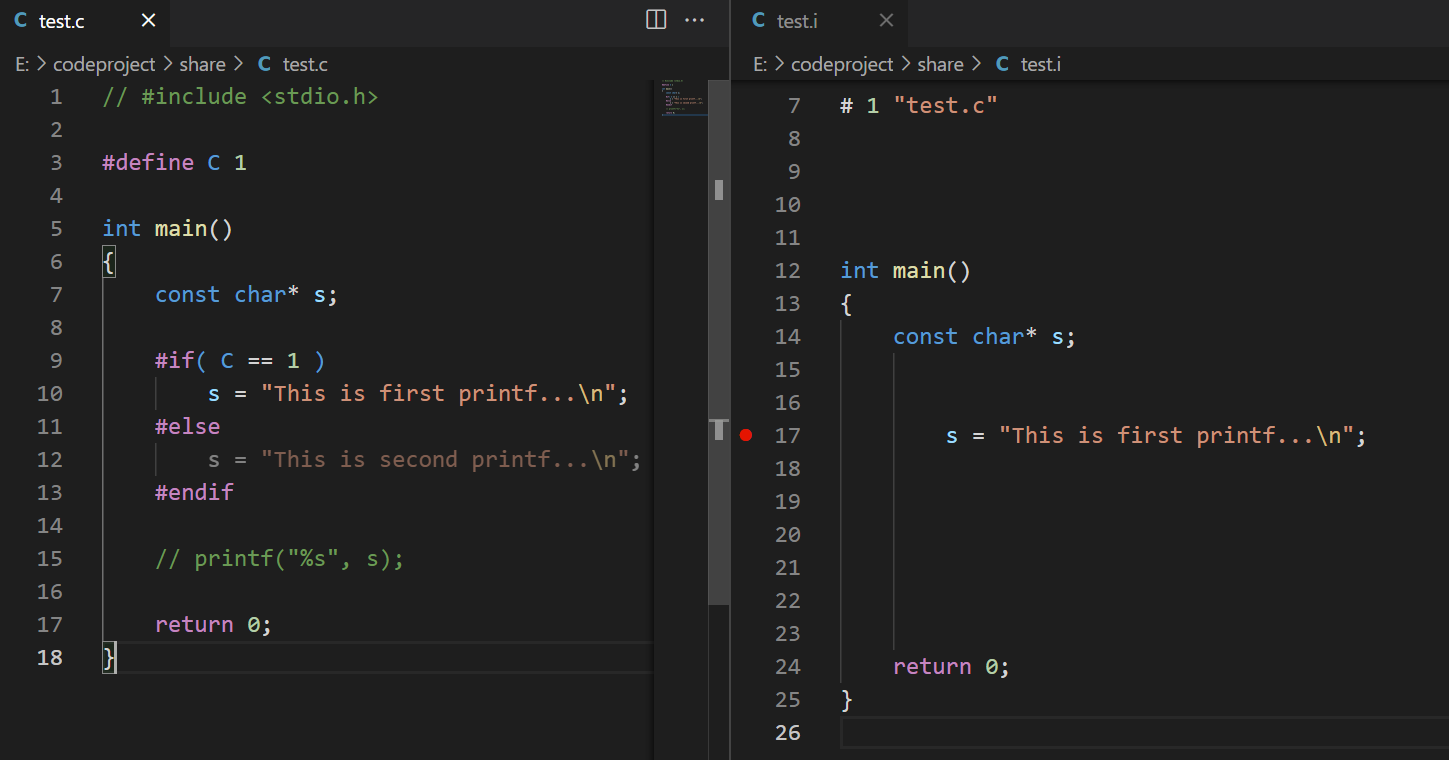This screenshot has width=1449, height=760.
Task: Open 'codeproject' breadcrumb in test.i editor
Action: pos(842,64)
